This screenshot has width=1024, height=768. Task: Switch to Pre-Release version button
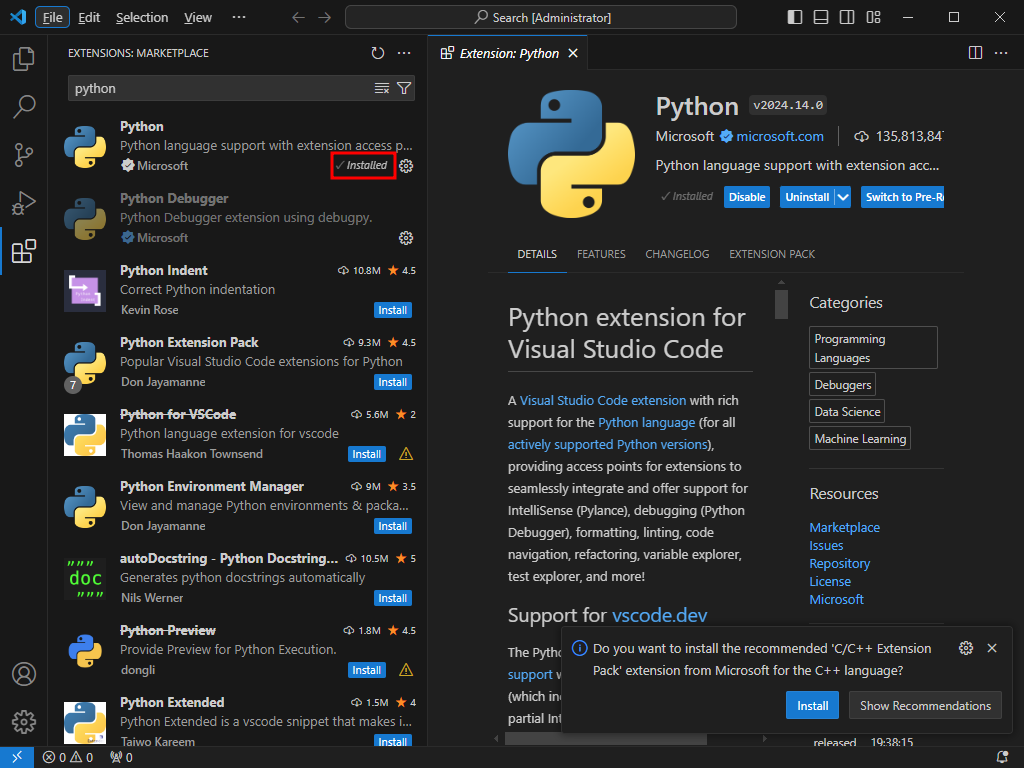(903, 197)
